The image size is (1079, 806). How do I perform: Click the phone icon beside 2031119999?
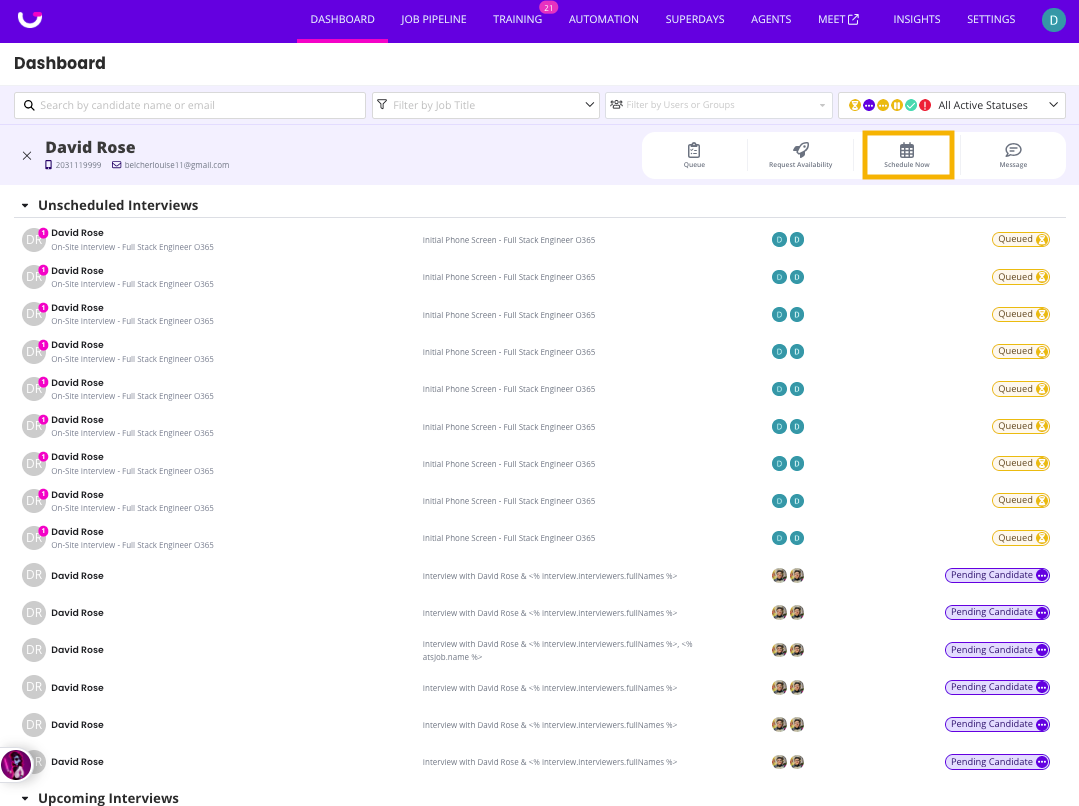point(48,165)
